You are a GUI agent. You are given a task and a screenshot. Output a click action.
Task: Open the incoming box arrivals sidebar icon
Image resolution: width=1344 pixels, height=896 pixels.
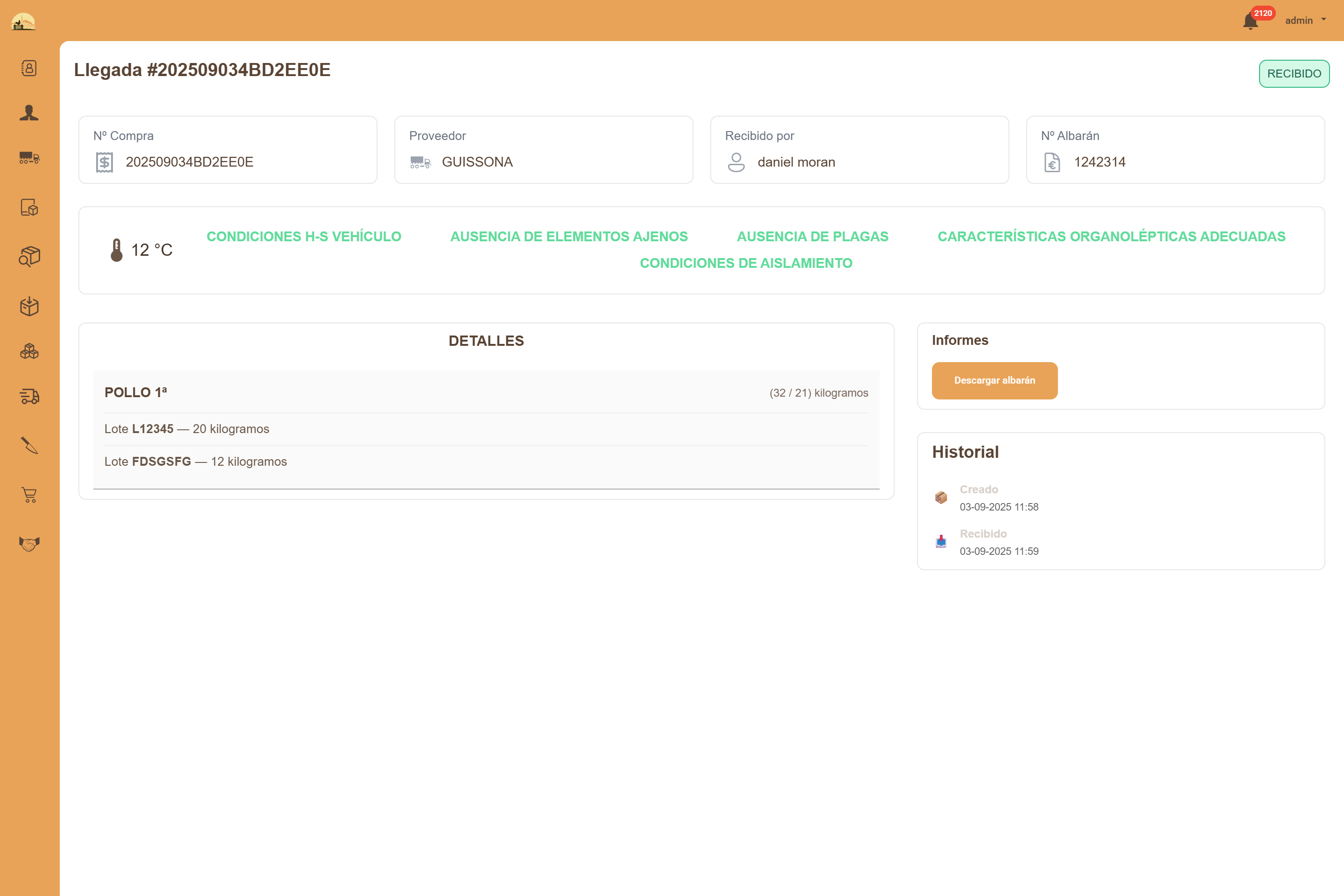tap(29, 306)
